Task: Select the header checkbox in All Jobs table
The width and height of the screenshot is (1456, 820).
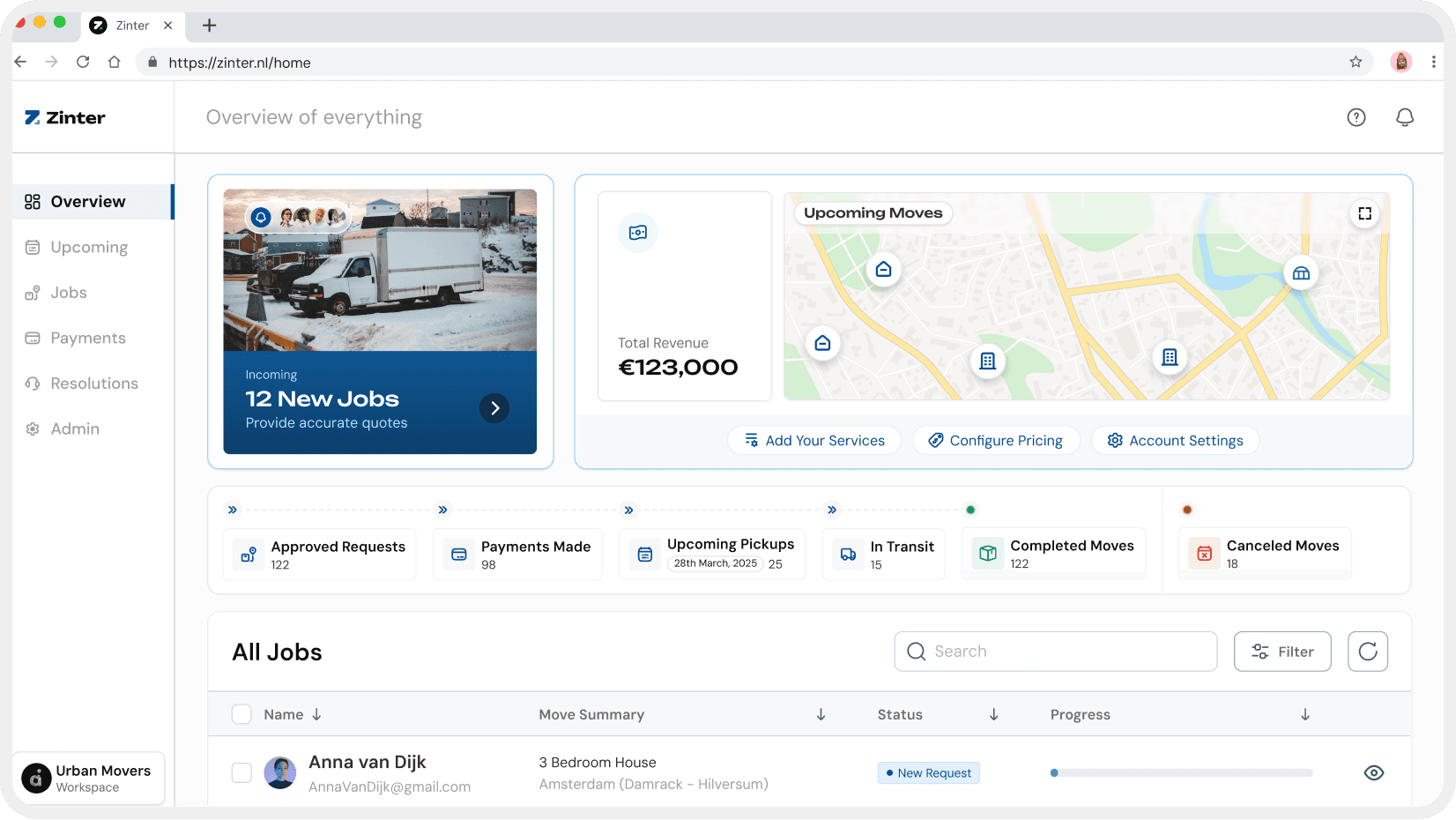Action: coord(241,714)
